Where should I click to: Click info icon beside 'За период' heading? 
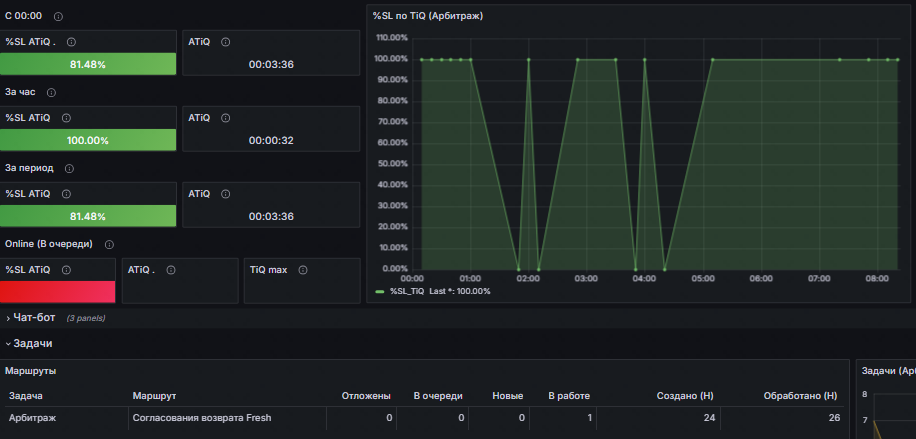69,168
